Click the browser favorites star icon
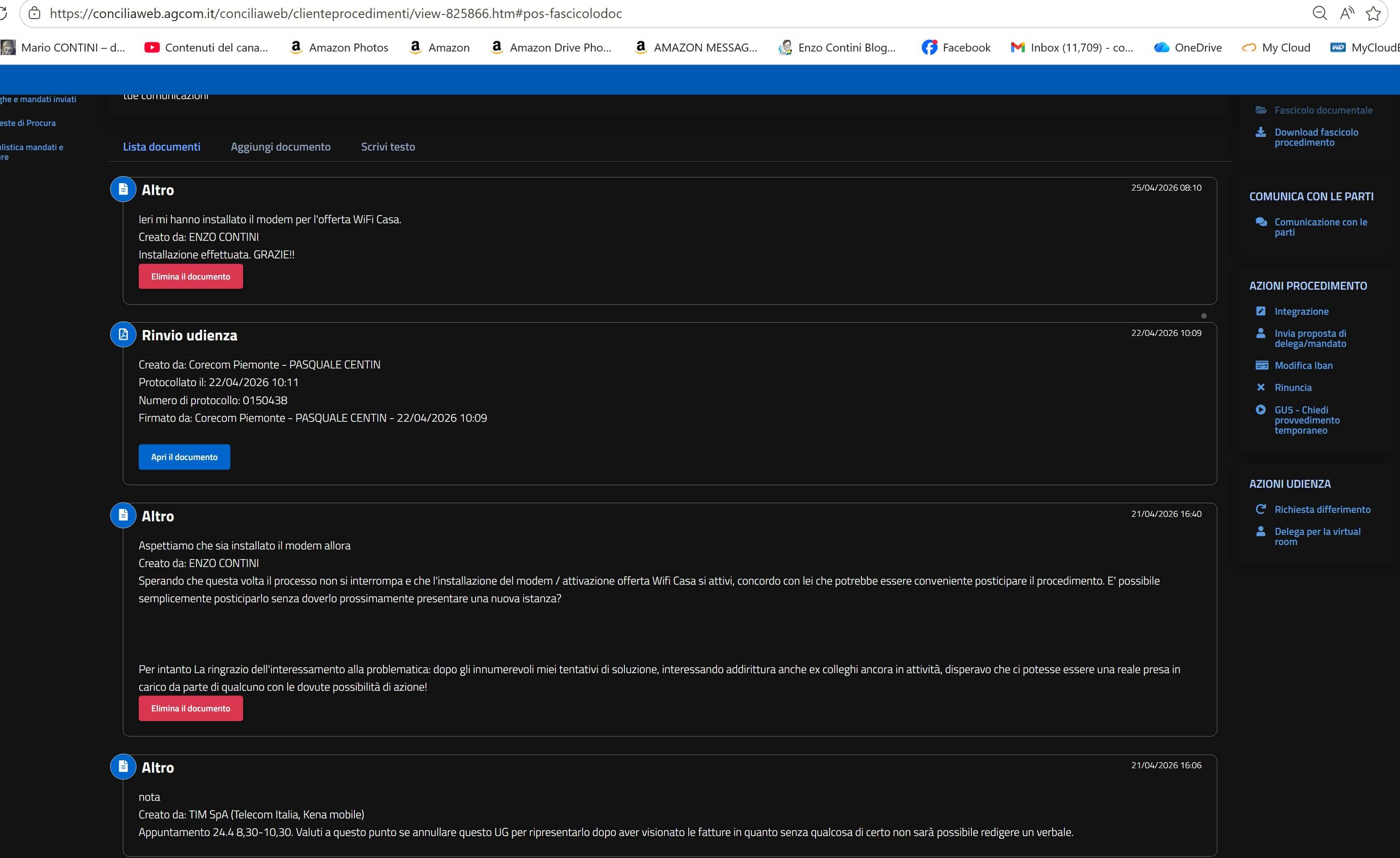1400x858 pixels. [1373, 13]
